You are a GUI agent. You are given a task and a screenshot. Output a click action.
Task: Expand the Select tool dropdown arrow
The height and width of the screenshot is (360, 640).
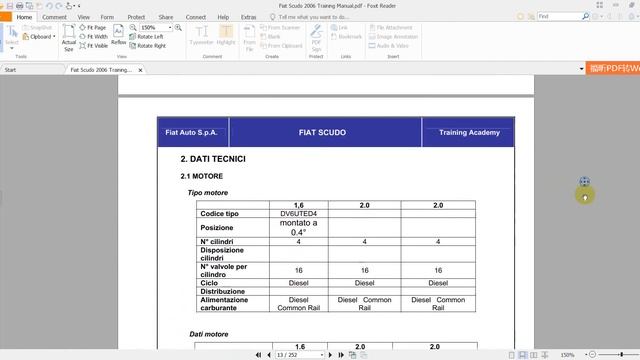[12, 48]
